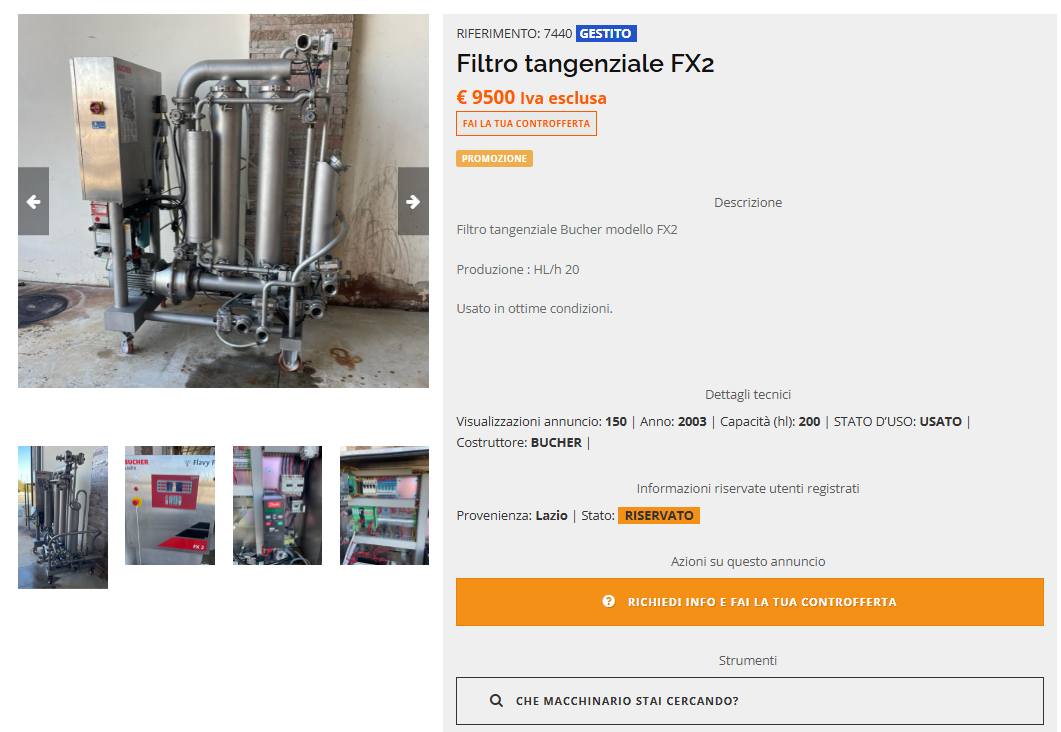Click the USATO condition value
The image size is (1061, 732).
coord(941,421)
